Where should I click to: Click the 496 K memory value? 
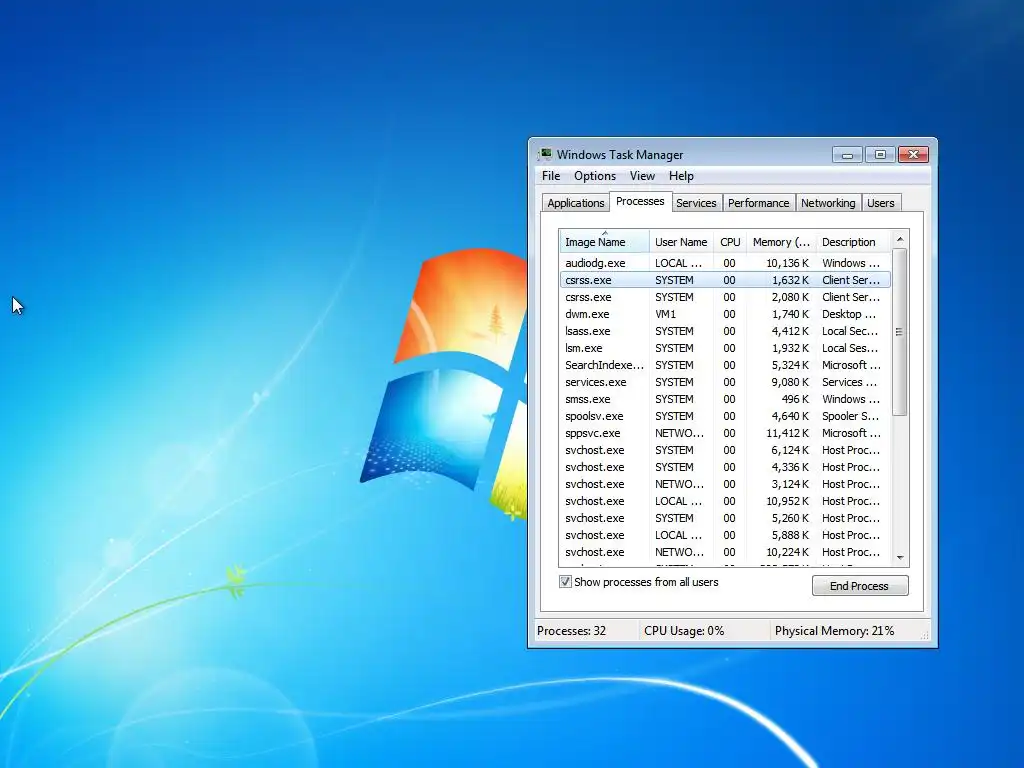click(795, 399)
